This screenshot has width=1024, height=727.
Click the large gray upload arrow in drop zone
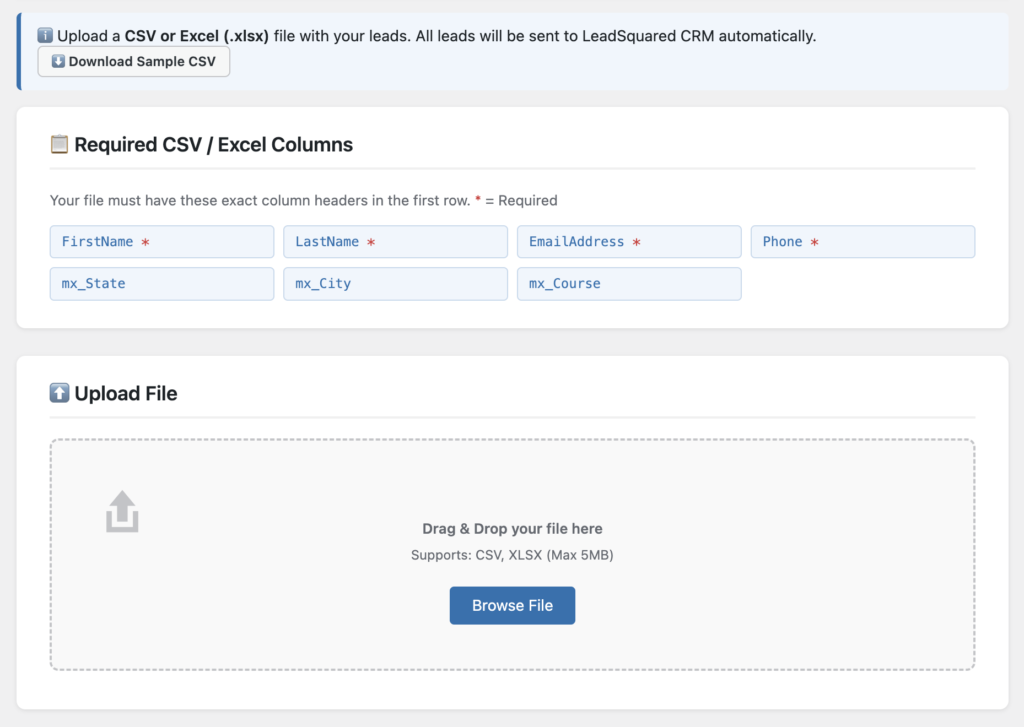(x=122, y=511)
